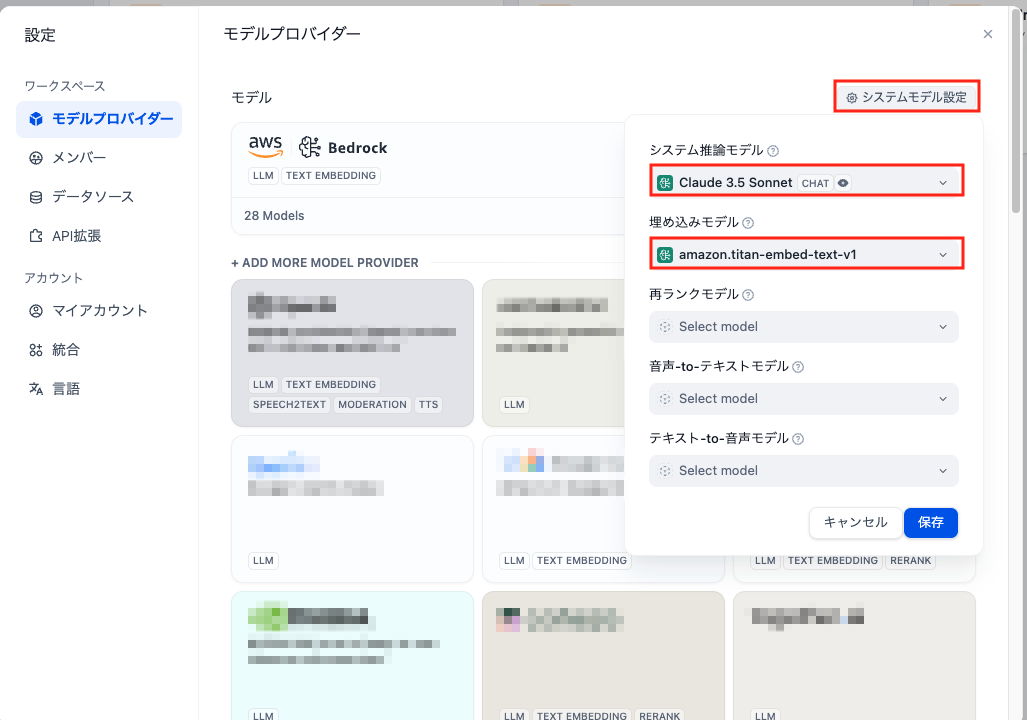Click the データソース database icon

click(x=36, y=197)
